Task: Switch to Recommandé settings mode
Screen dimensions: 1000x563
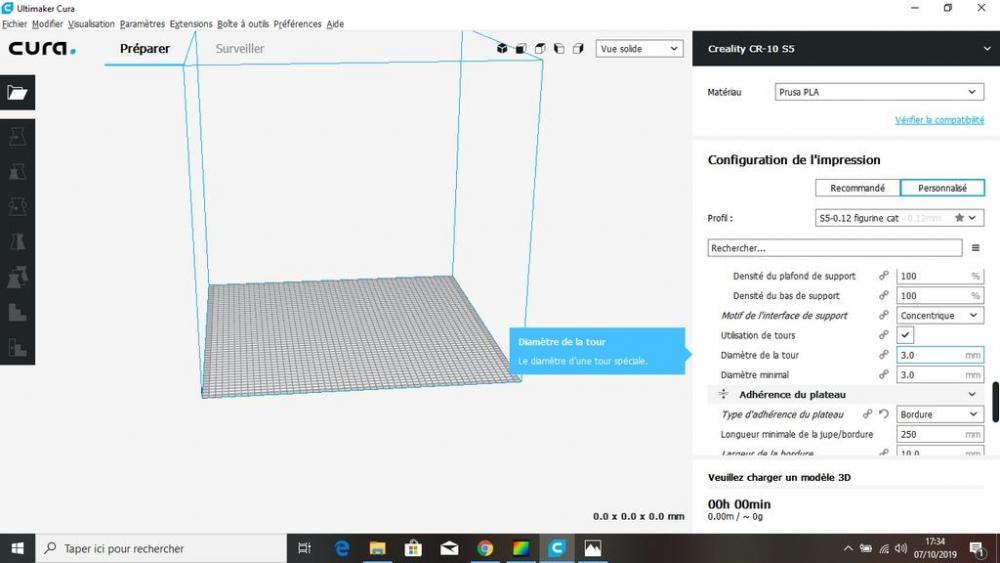Action: (857, 188)
